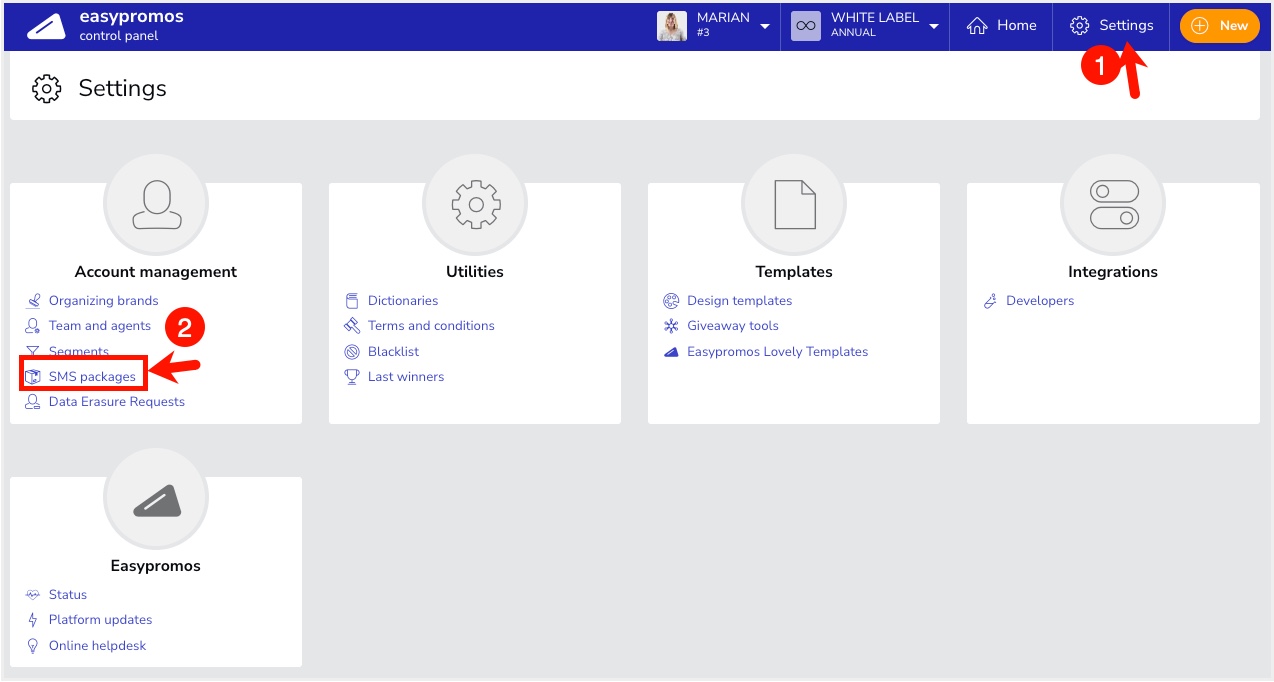1274x682 pixels.
Task: Click the Account management person icon
Action: 156,204
